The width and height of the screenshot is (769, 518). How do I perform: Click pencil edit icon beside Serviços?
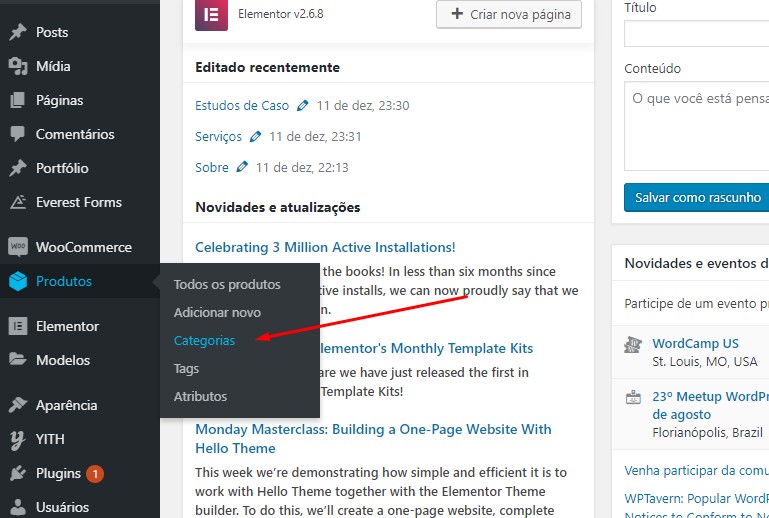(255, 136)
